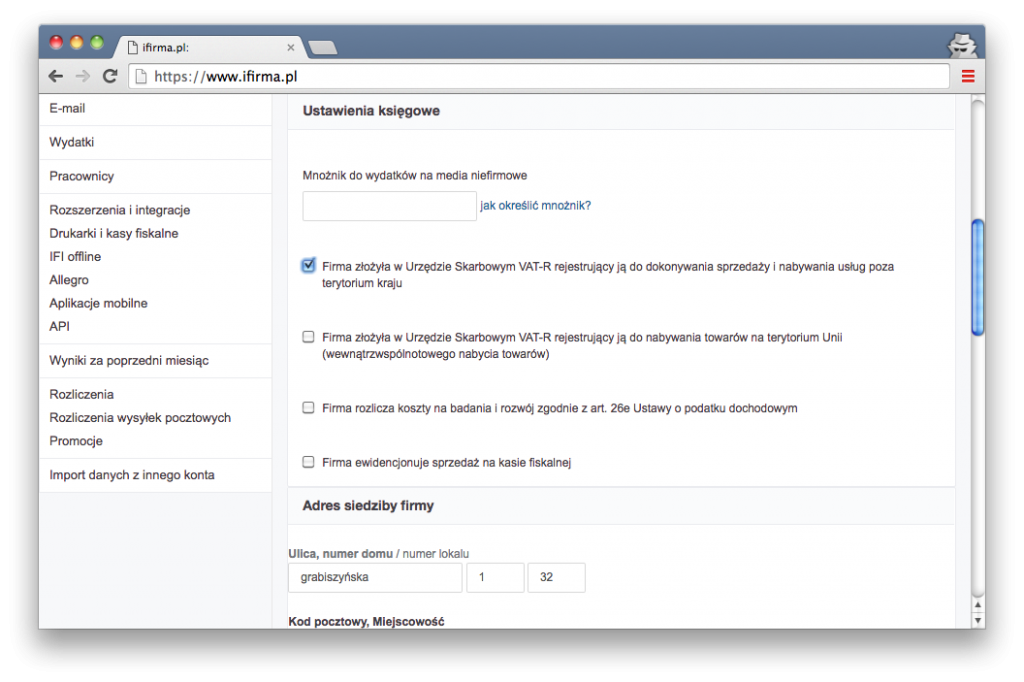The image size is (1024, 682).
Task: Click the 'Kod pocztowy, Miejscowość' label
Action: [366, 622]
